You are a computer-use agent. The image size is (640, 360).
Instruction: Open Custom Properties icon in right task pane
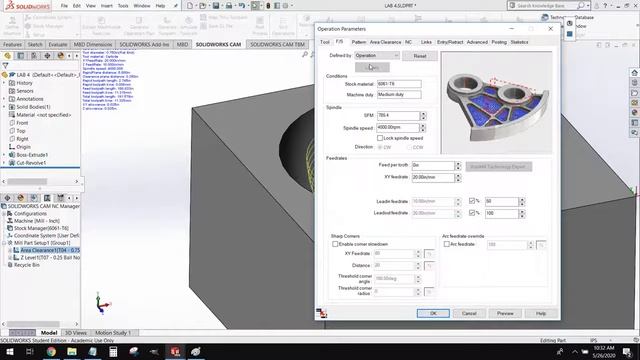[x=634, y=122]
